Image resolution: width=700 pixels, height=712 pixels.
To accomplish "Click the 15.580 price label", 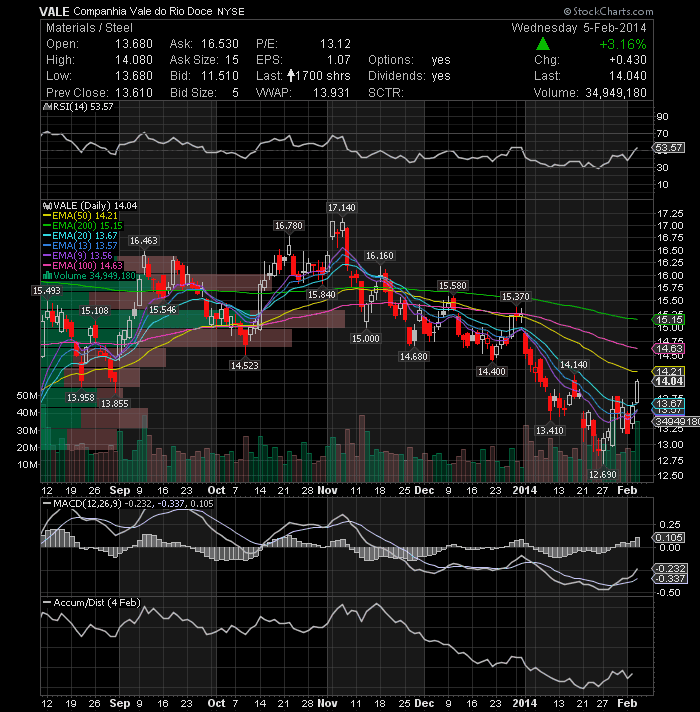I will point(453,286).
